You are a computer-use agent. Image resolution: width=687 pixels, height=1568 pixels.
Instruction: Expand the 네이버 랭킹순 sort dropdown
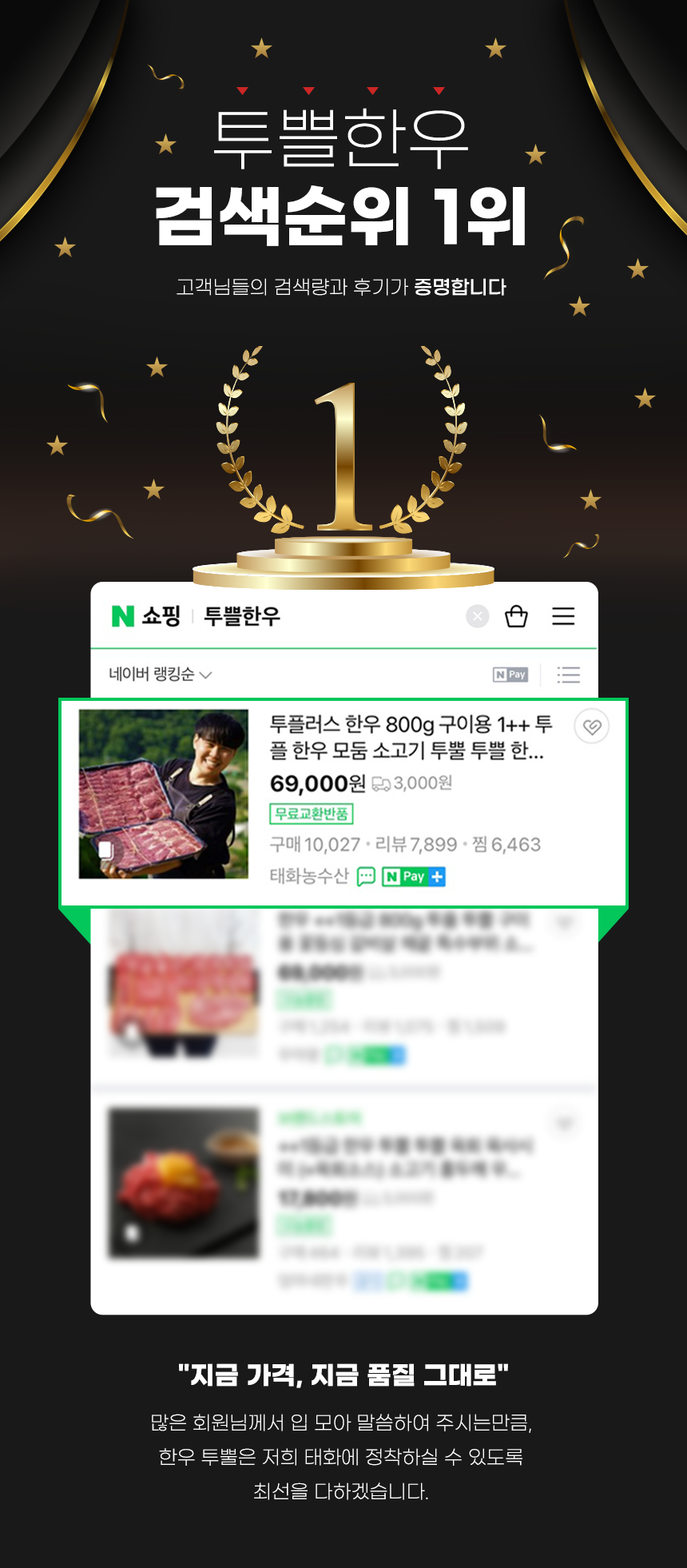[160, 675]
